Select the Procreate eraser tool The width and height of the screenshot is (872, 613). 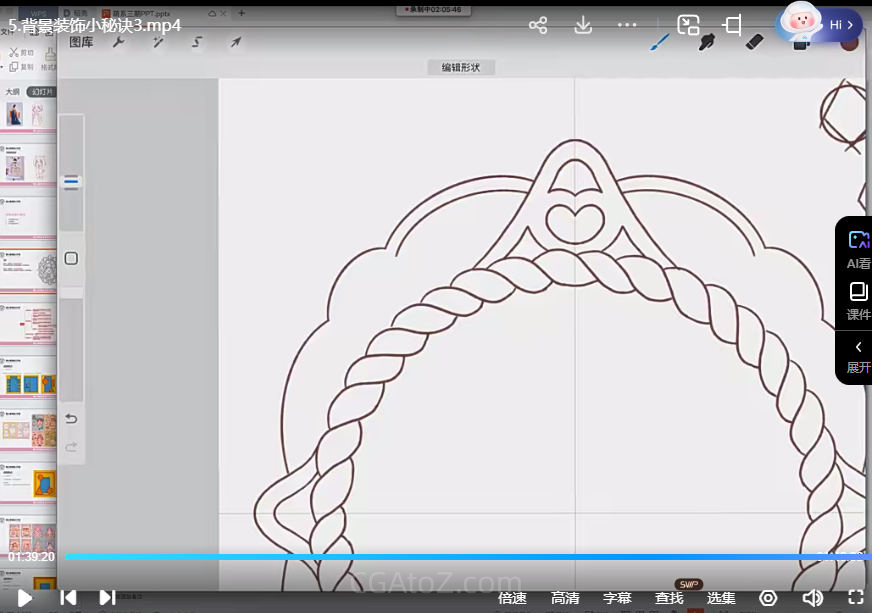pos(755,42)
